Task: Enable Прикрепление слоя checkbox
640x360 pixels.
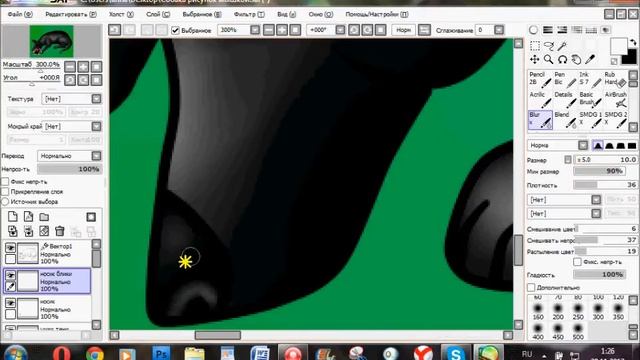Action: click(x=5, y=191)
